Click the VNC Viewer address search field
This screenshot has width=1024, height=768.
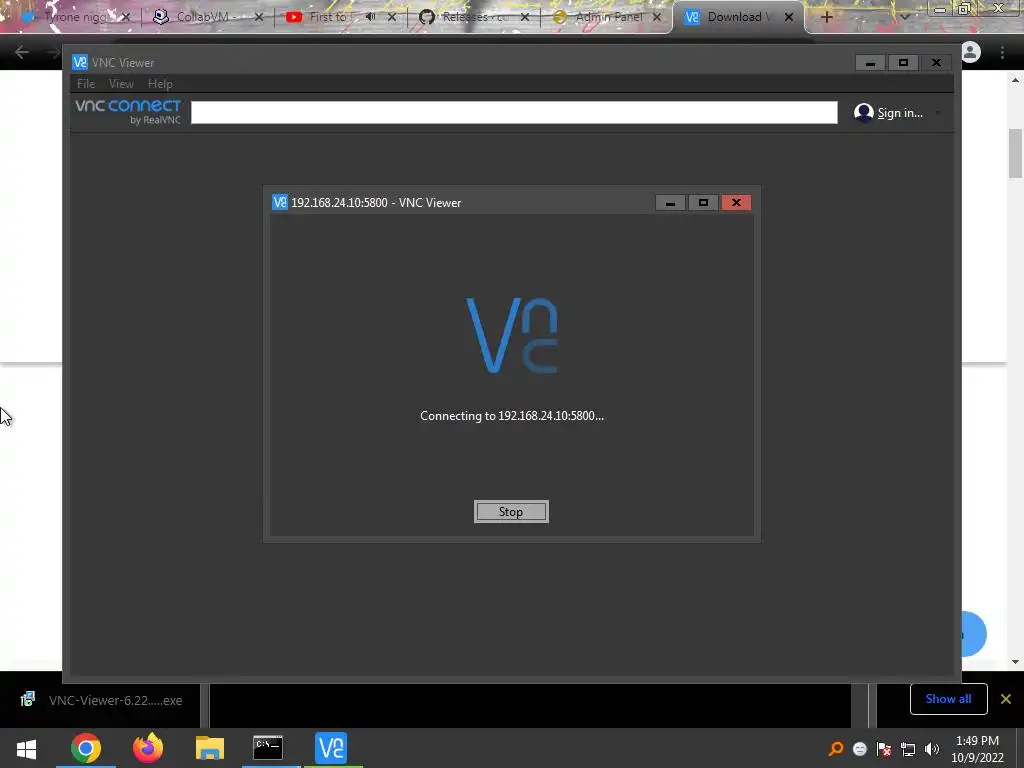click(514, 112)
